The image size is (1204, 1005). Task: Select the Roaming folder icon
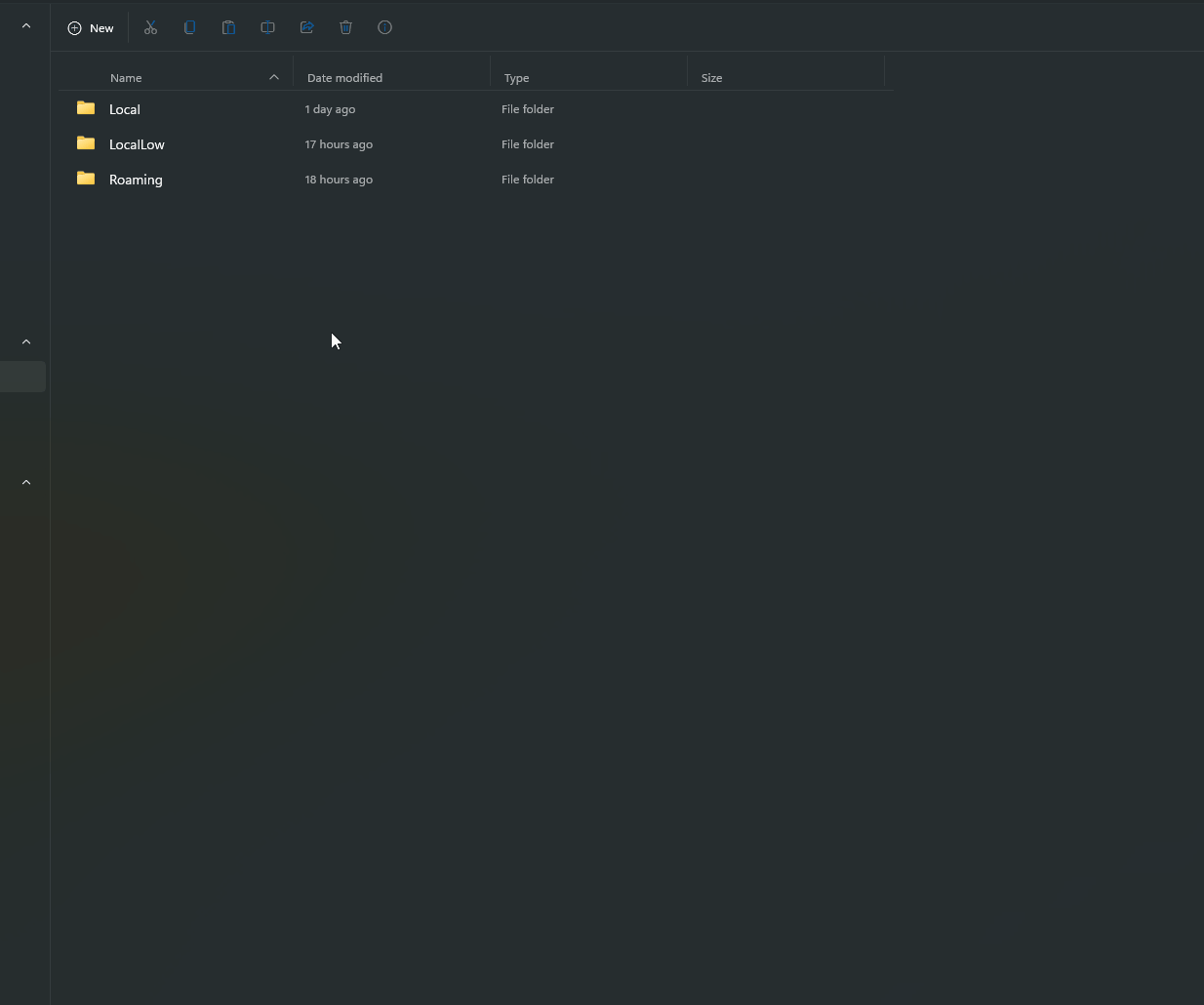coord(86,179)
